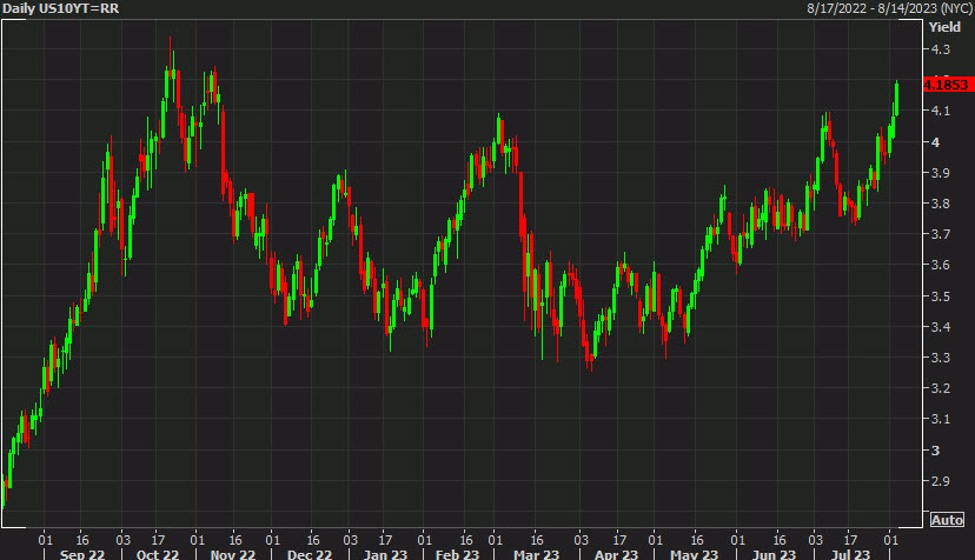Click the Feb 23 month label
This screenshot has width=975, height=560.
pos(457,554)
